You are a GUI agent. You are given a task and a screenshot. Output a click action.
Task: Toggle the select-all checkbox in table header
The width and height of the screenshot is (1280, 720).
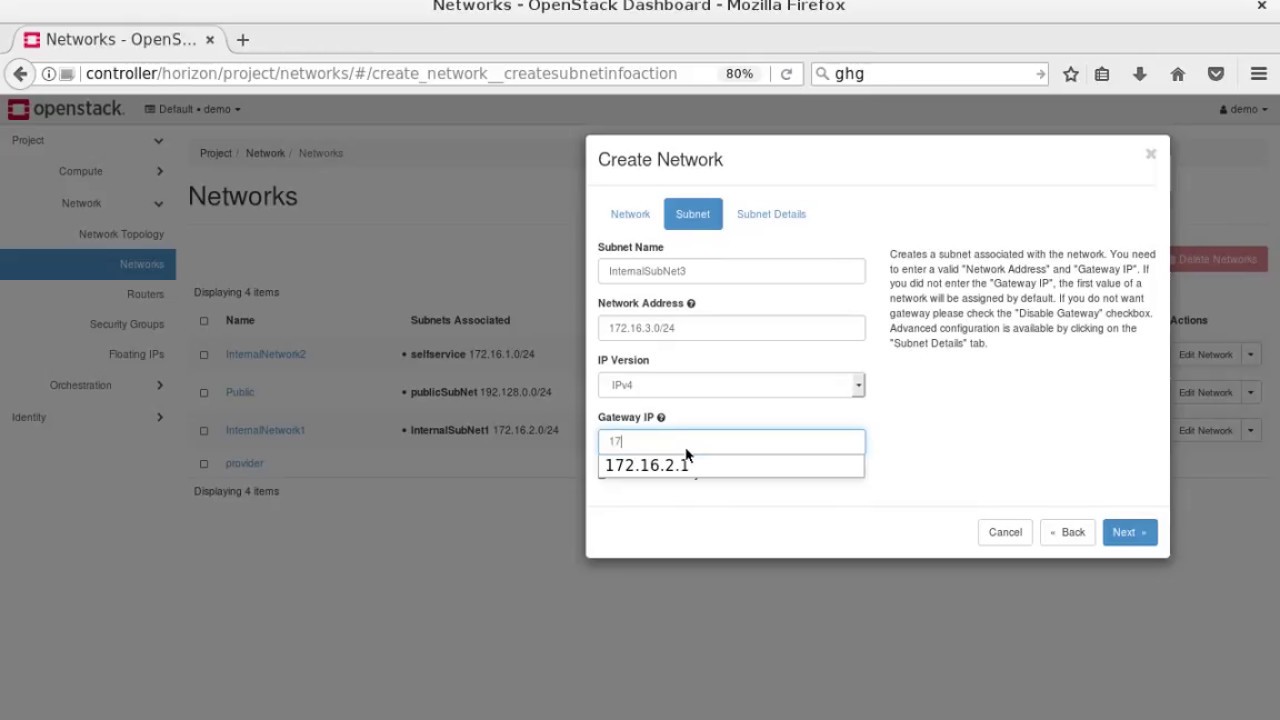[x=204, y=321]
